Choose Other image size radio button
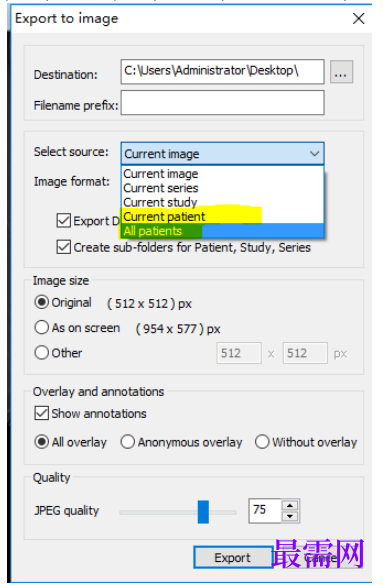 pyautogui.click(x=41, y=353)
